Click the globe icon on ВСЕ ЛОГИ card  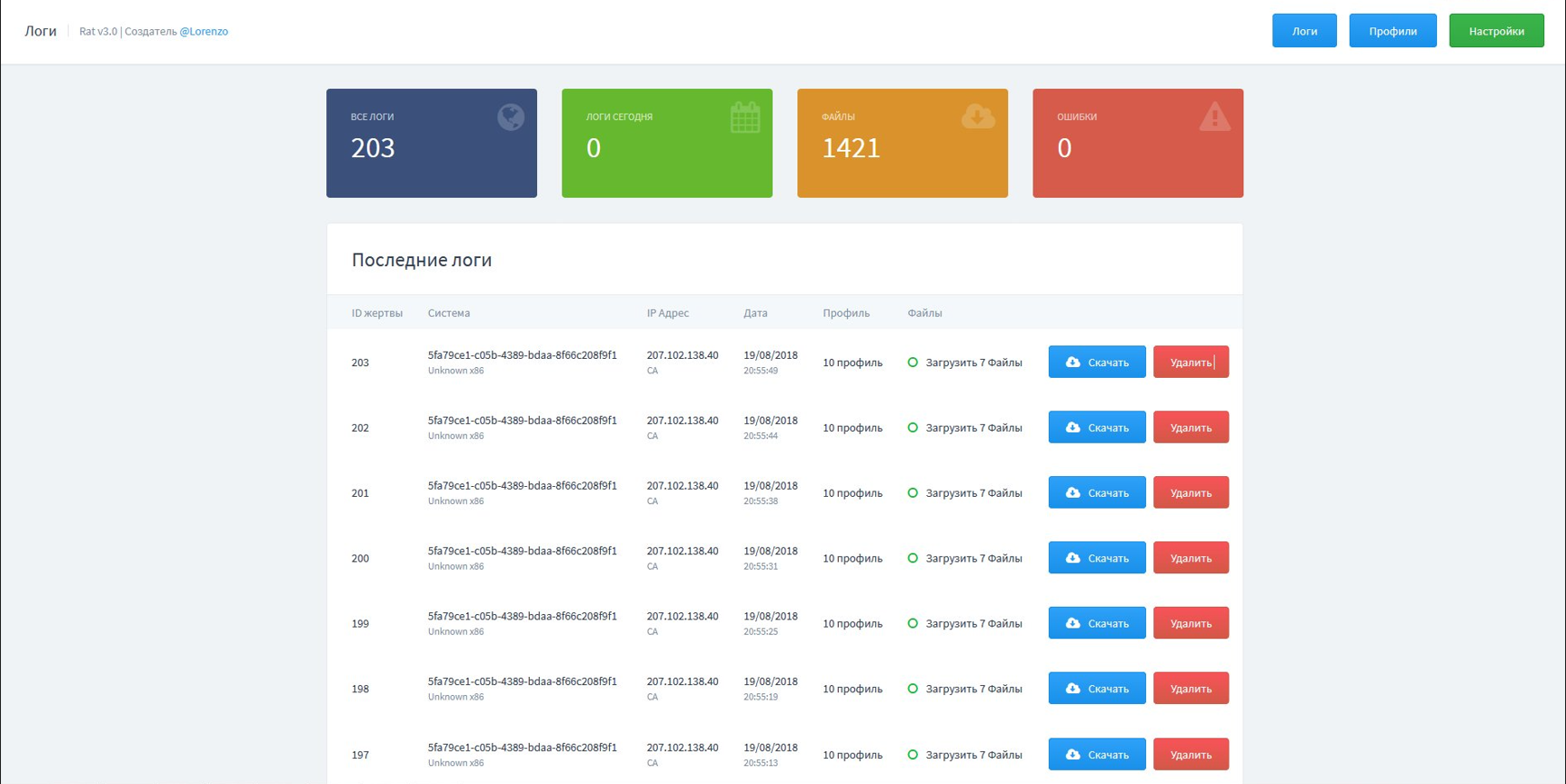click(x=510, y=117)
